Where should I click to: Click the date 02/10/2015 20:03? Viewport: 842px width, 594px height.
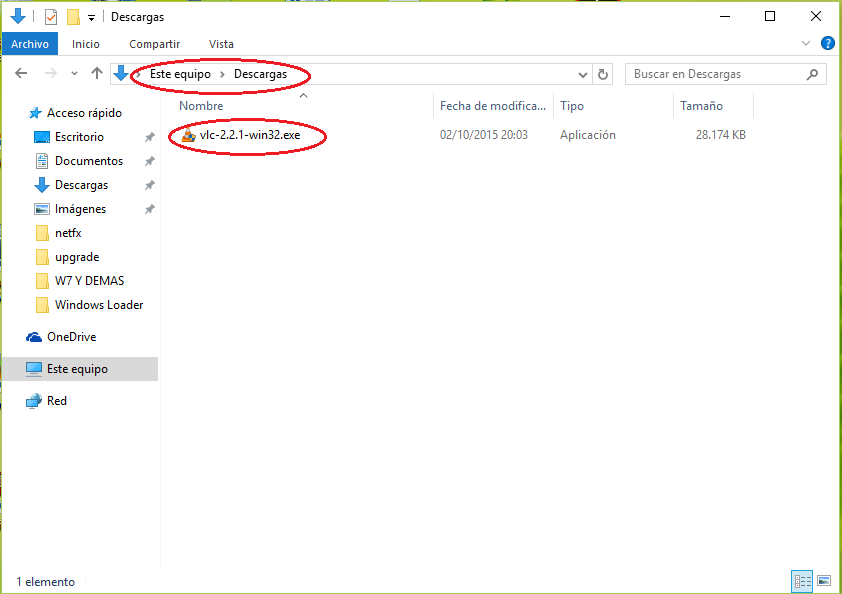(483, 135)
